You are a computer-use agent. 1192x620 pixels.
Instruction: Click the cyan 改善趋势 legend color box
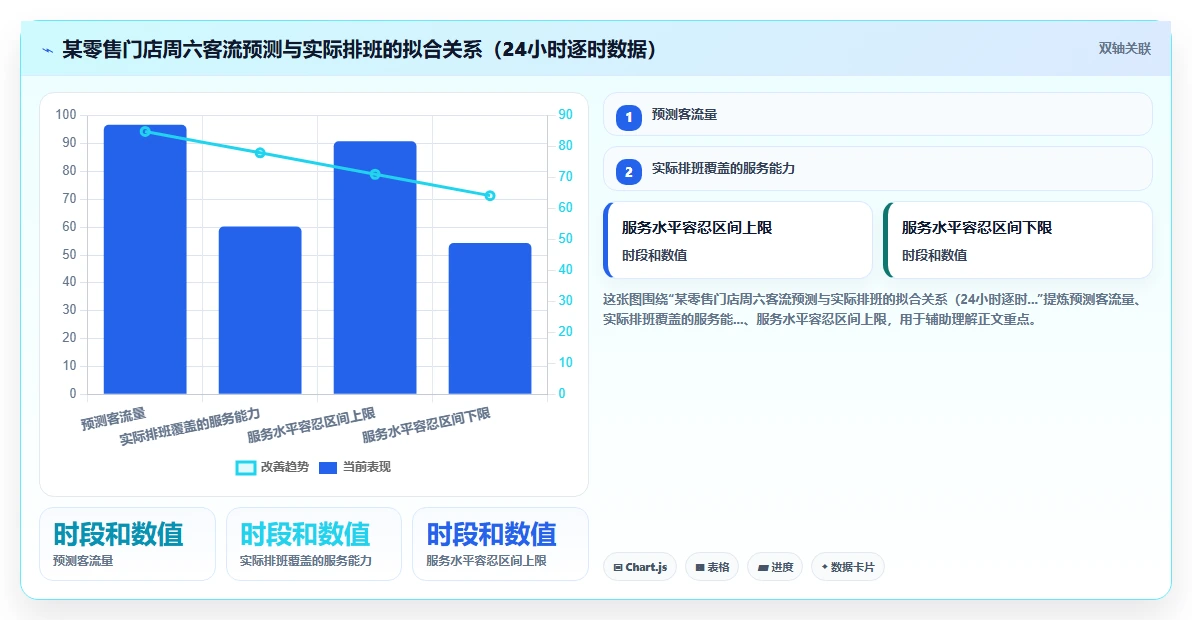[246, 467]
